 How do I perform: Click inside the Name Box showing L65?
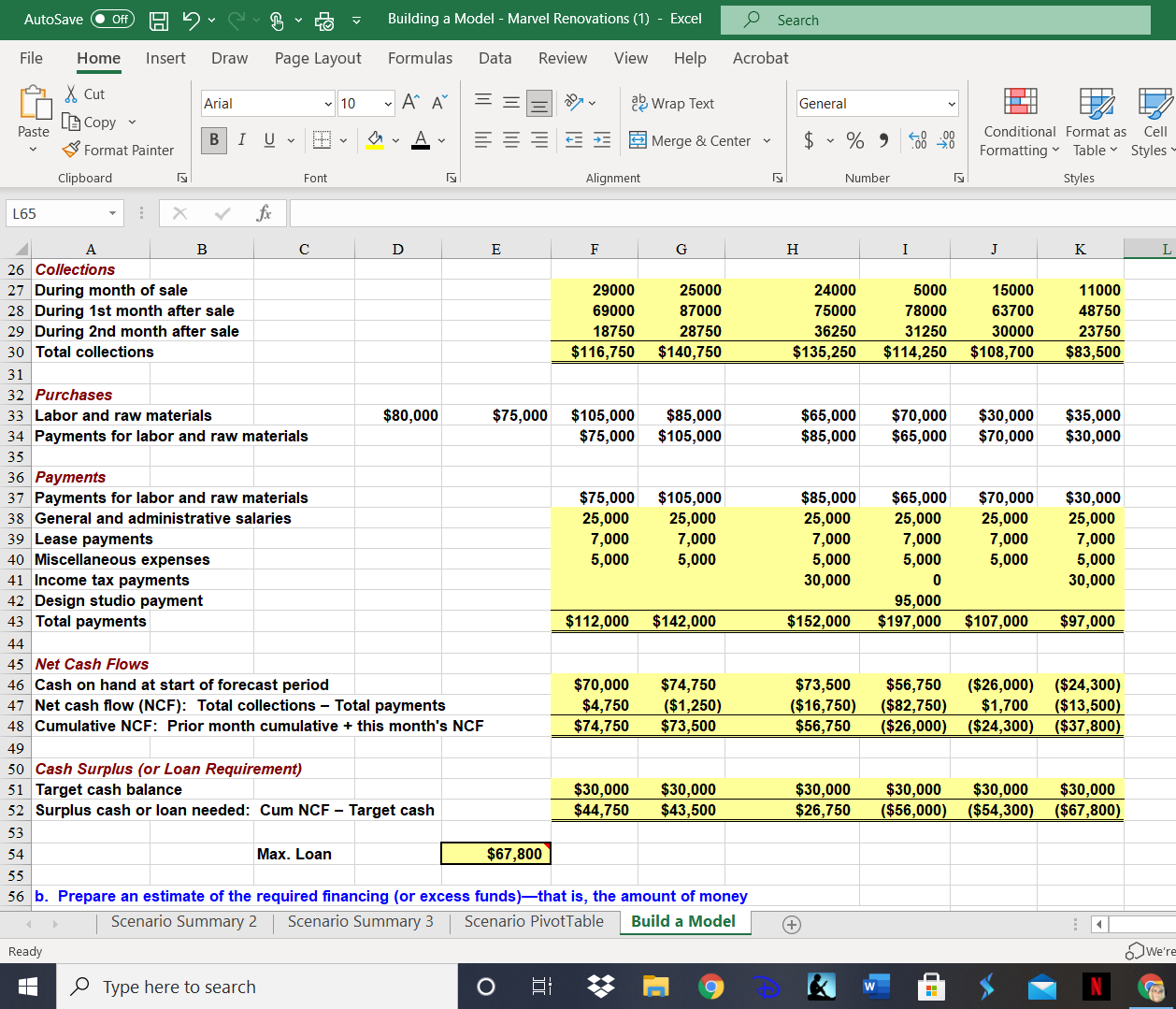tap(56, 213)
